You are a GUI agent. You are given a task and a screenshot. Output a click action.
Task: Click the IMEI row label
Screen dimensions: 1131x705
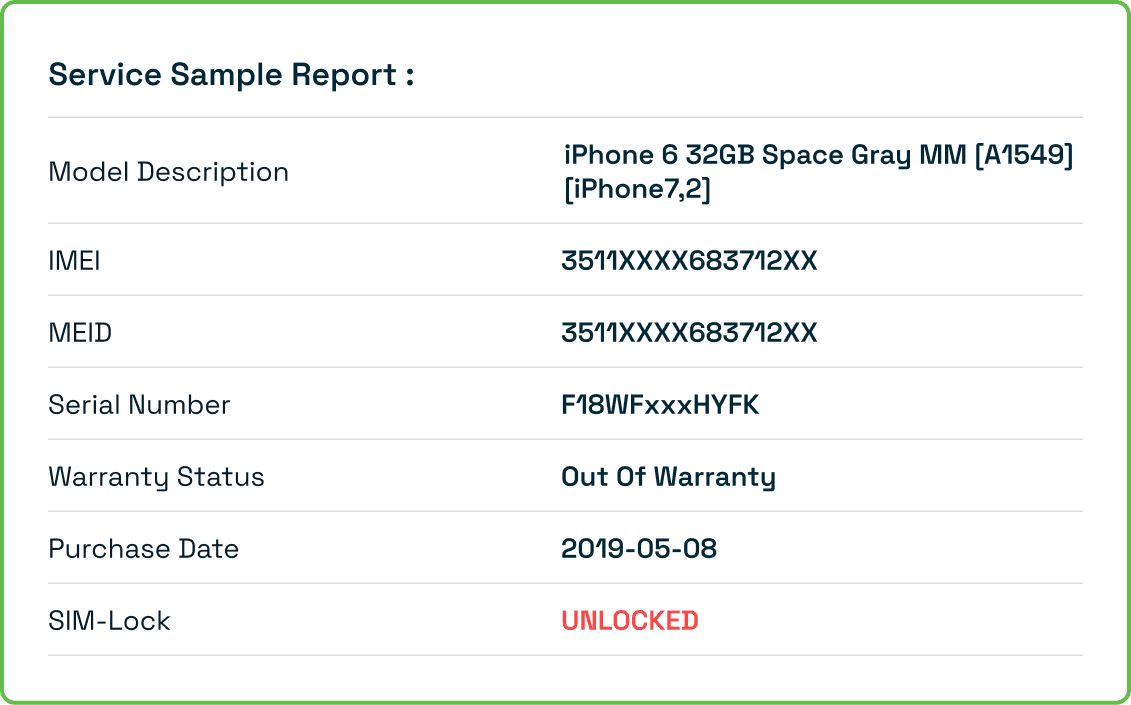[x=74, y=261]
